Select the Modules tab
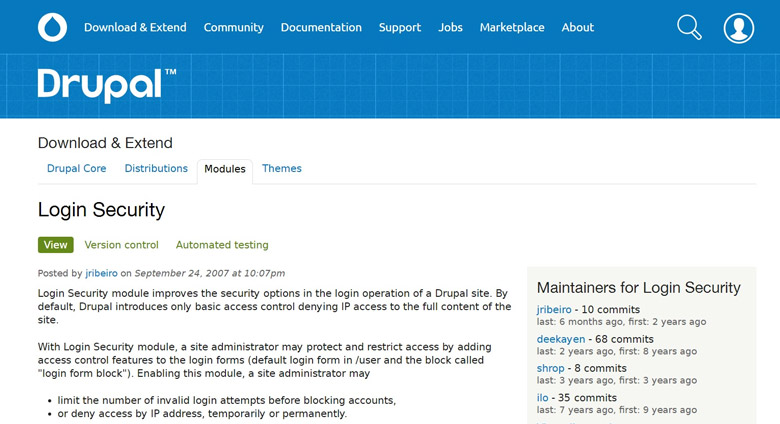The image size is (780, 424). pyautogui.click(x=225, y=169)
